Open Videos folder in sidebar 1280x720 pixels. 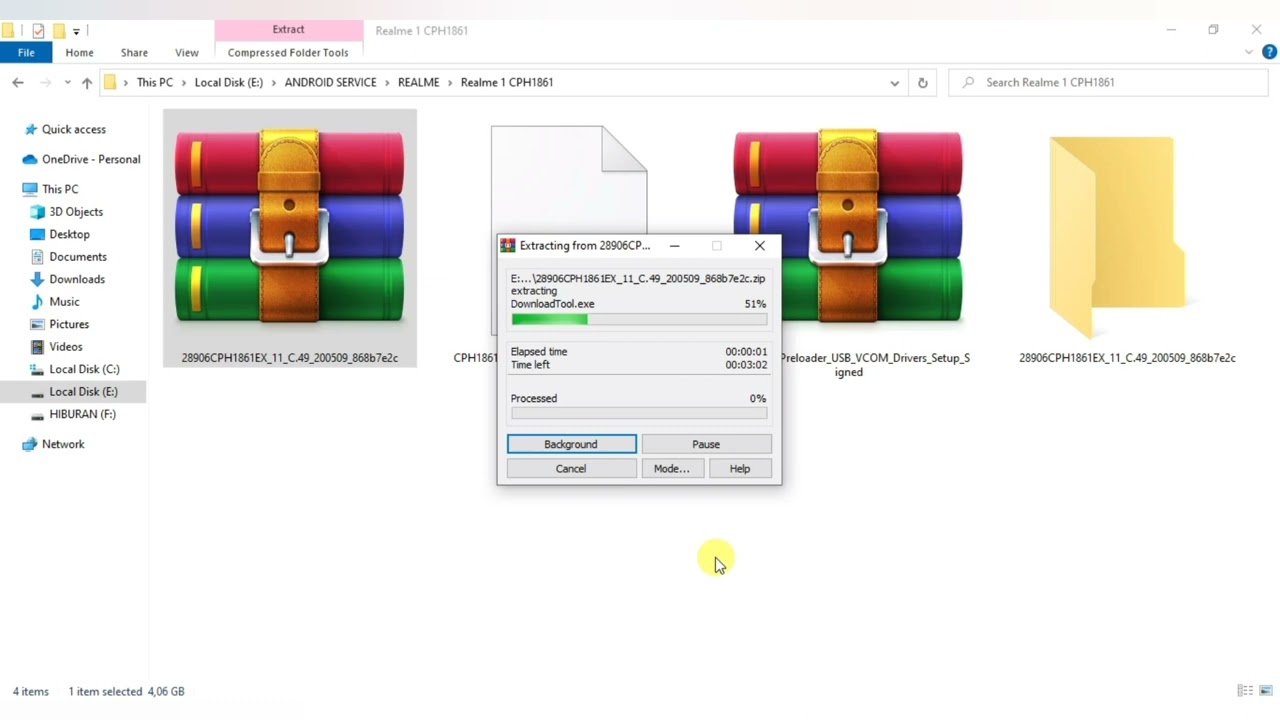coord(66,347)
